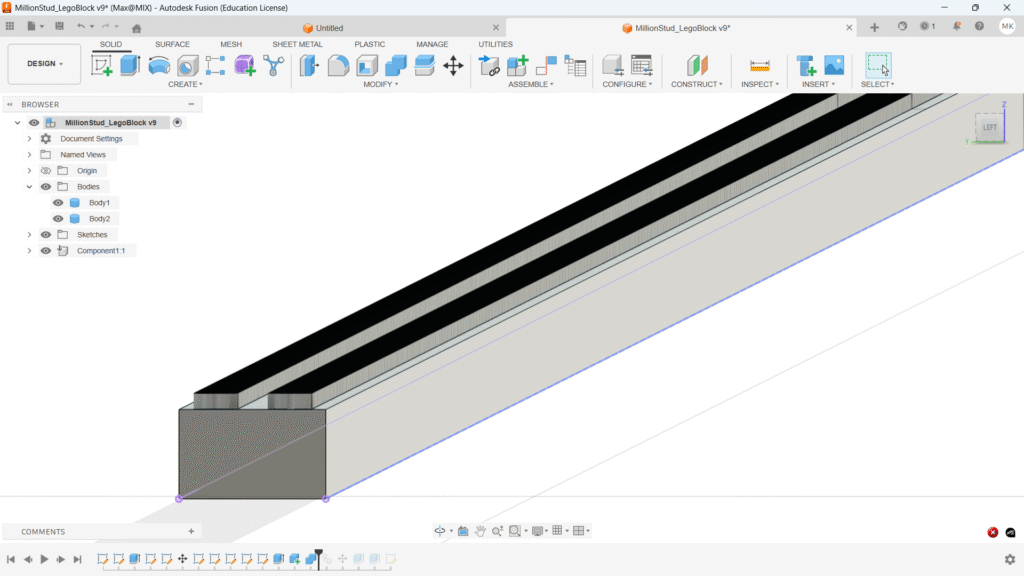Expand the Sketches folder
Image resolution: width=1024 pixels, height=576 pixels.
point(30,235)
